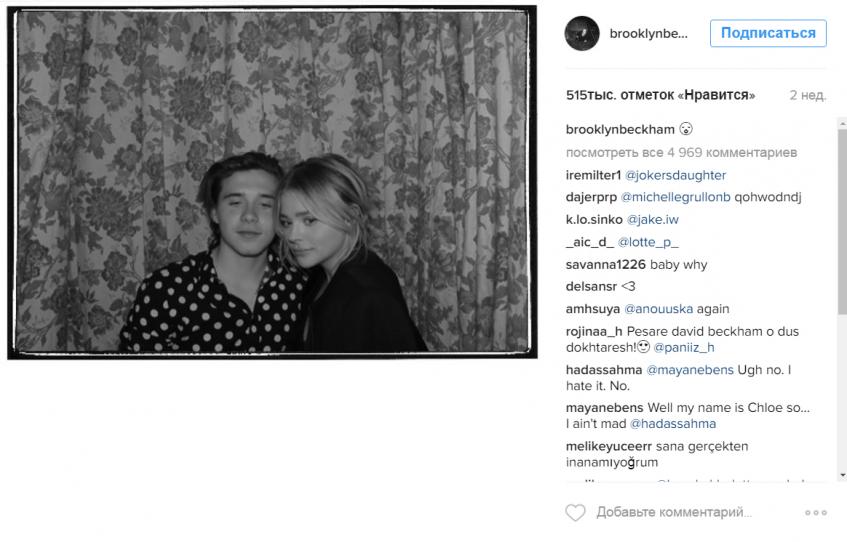The image size is (847, 542).
Task: Open the black-and-white photo
Action: (x=272, y=182)
